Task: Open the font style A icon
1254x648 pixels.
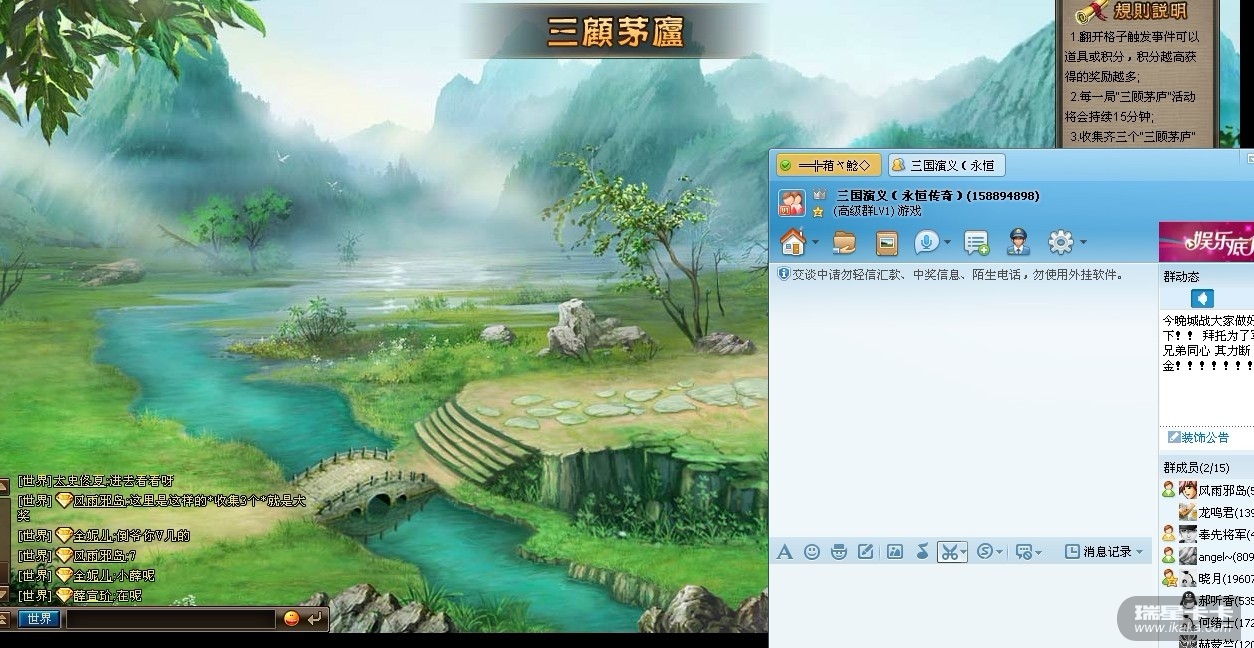Action: 785,552
